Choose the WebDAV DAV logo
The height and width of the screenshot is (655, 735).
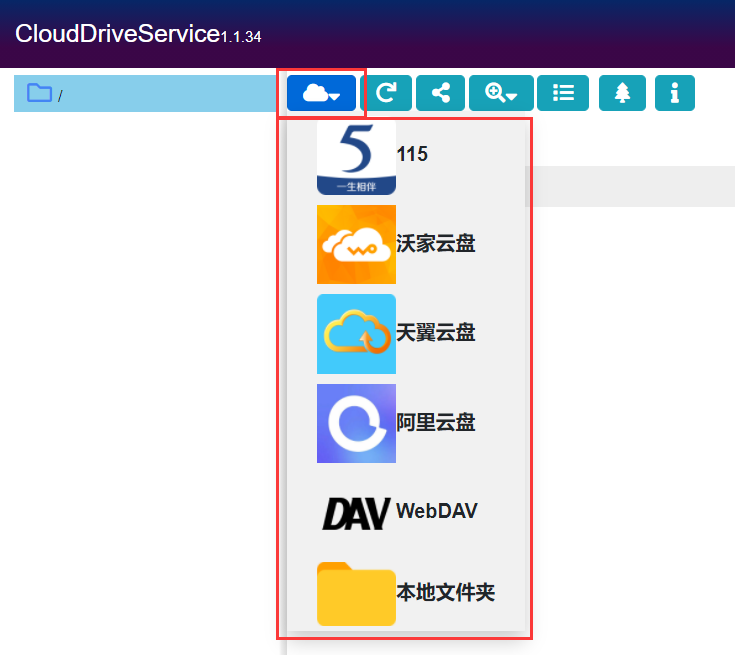tap(356, 513)
